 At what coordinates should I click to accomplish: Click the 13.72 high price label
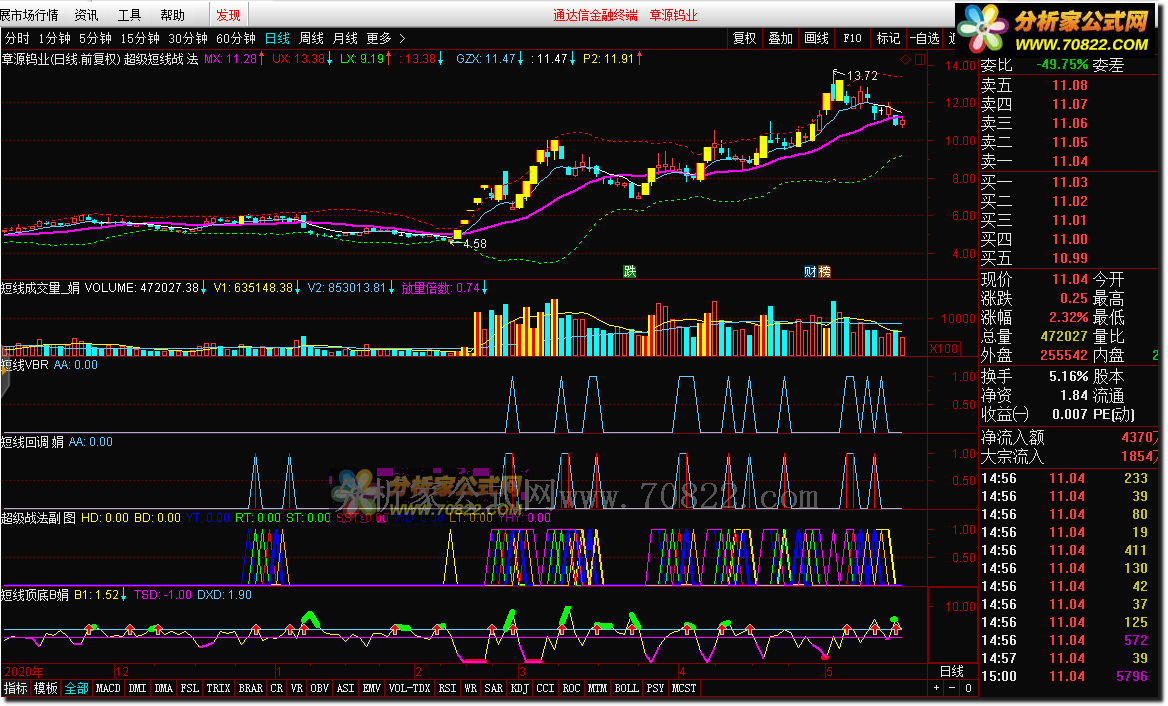pyautogui.click(x=863, y=75)
